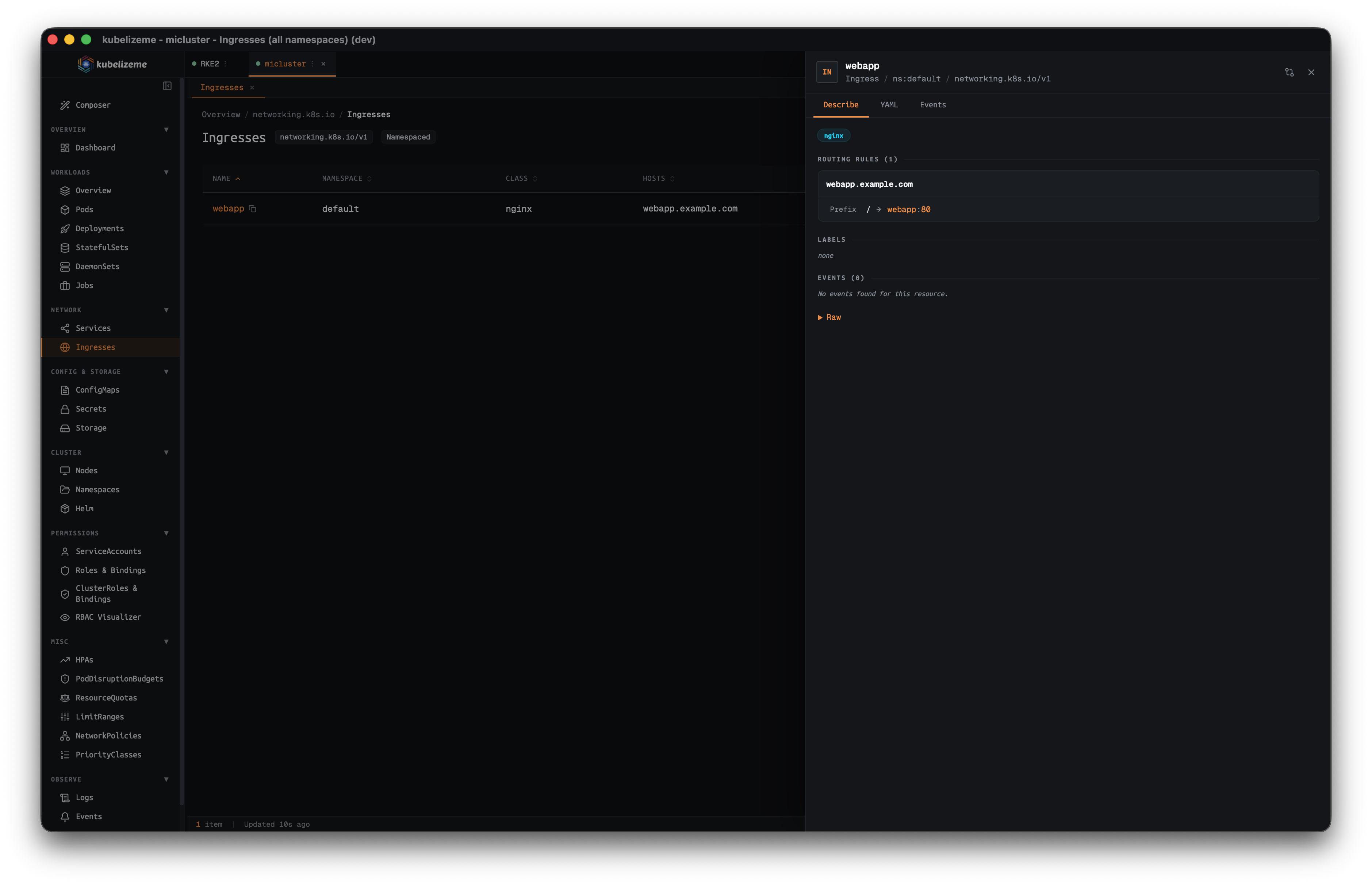Open Secrets lock icon

pyautogui.click(x=65, y=409)
